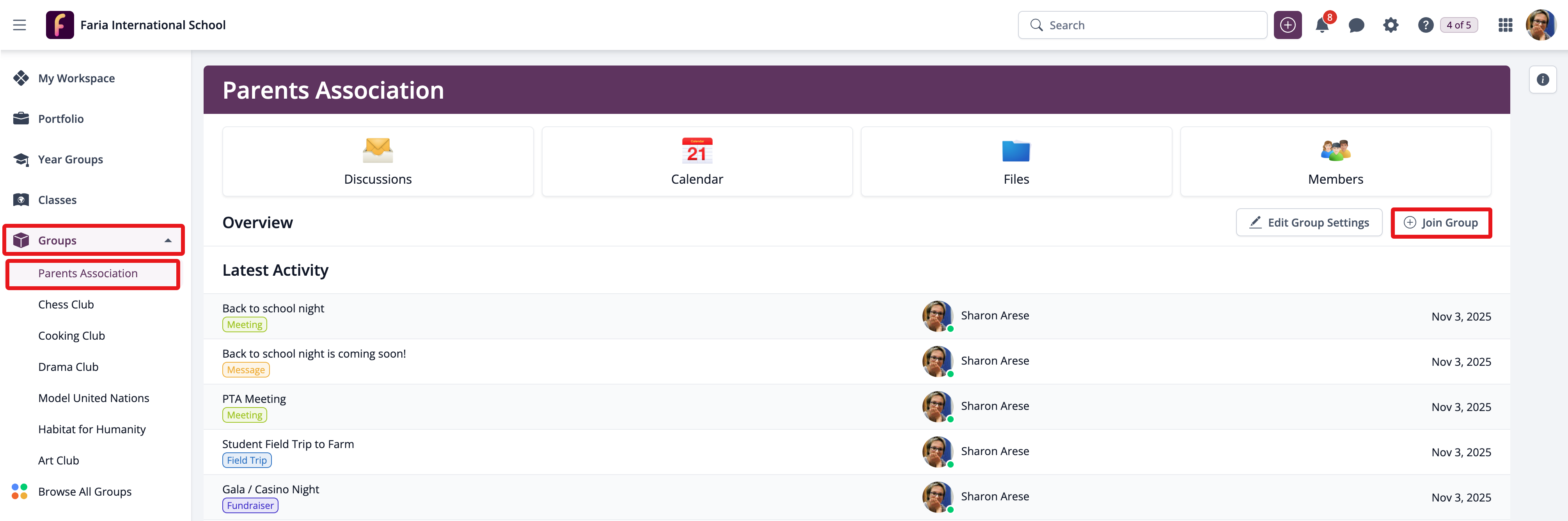1568x521 pixels.
Task: Click Join Group button
Action: tap(1441, 223)
